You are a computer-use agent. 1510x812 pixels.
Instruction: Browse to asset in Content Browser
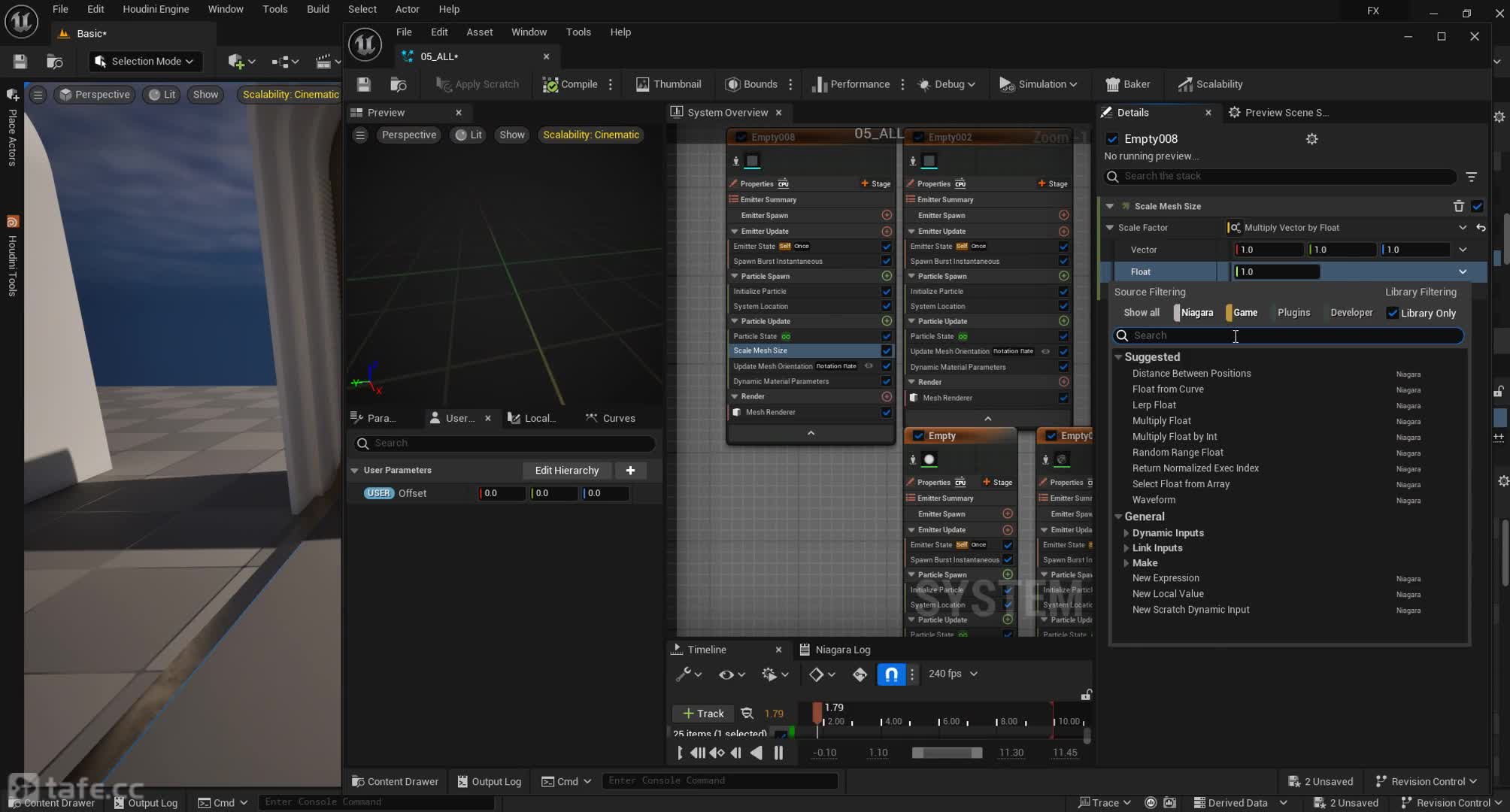(399, 84)
